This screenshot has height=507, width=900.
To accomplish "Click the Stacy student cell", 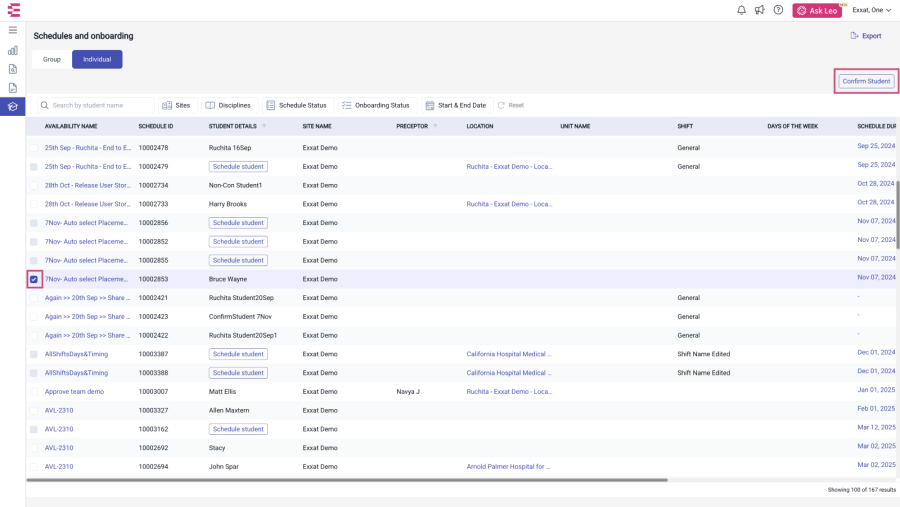I will pyautogui.click(x=217, y=448).
